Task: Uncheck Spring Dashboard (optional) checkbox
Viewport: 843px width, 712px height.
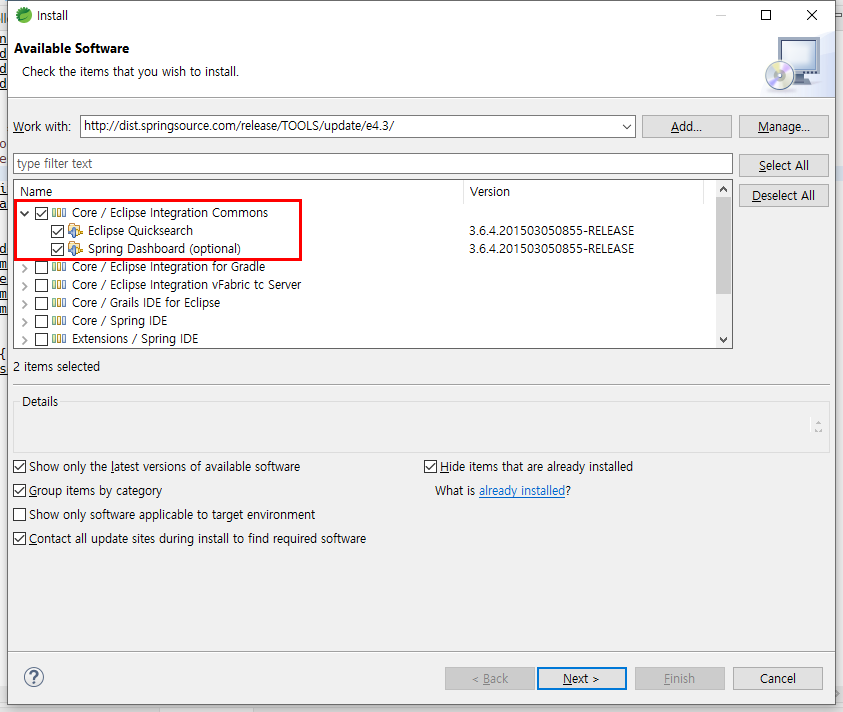Action: [x=58, y=250]
